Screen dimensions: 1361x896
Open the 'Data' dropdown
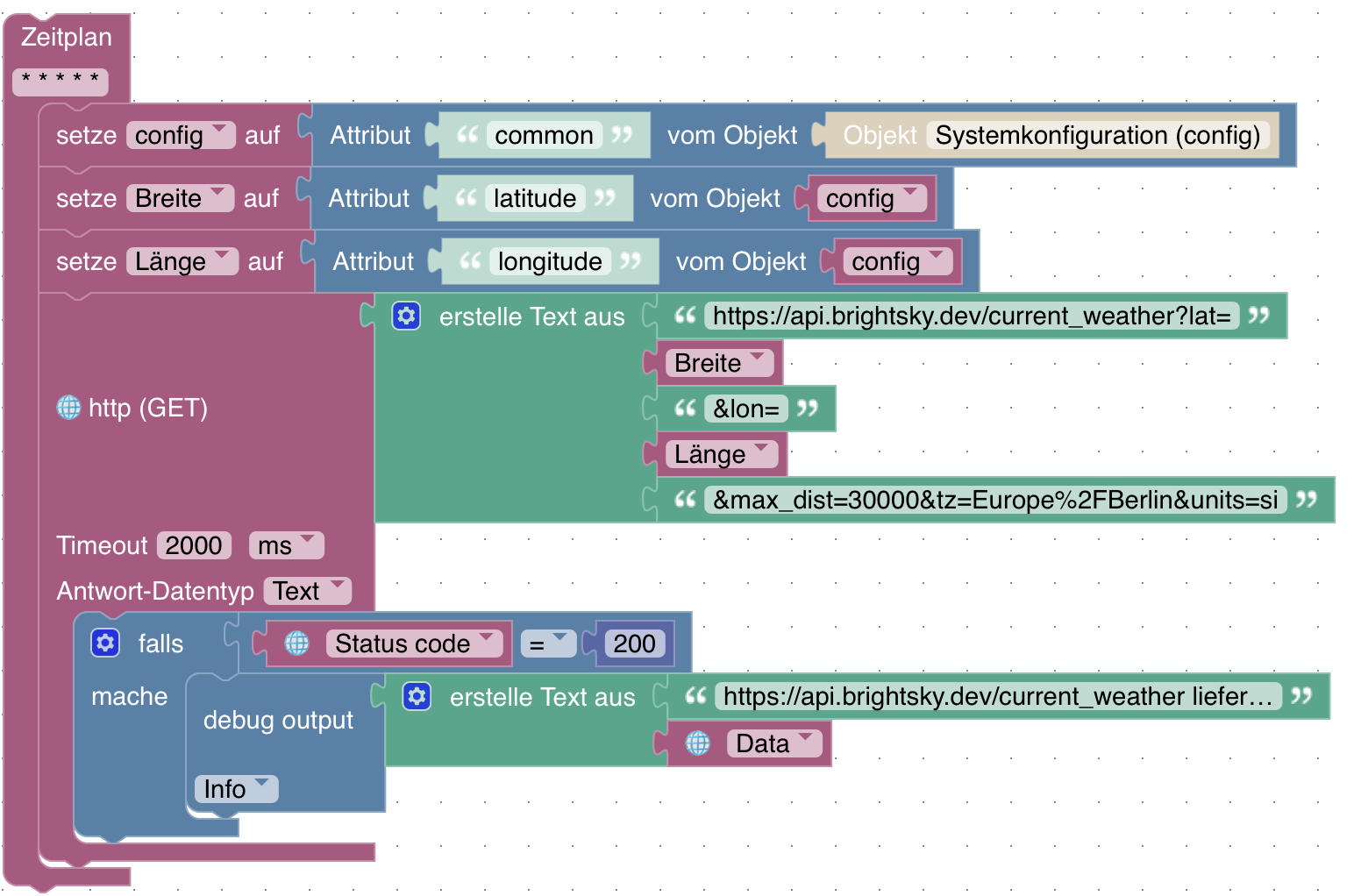tap(775, 743)
